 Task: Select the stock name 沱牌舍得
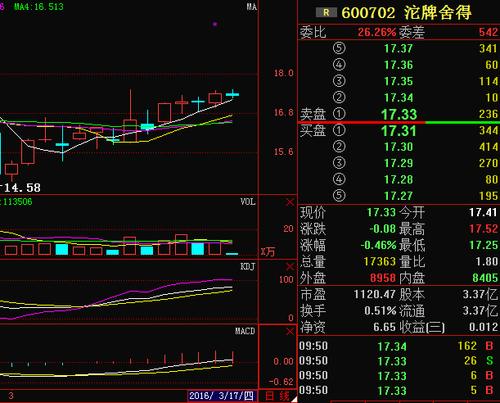pyautogui.click(x=438, y=13)
